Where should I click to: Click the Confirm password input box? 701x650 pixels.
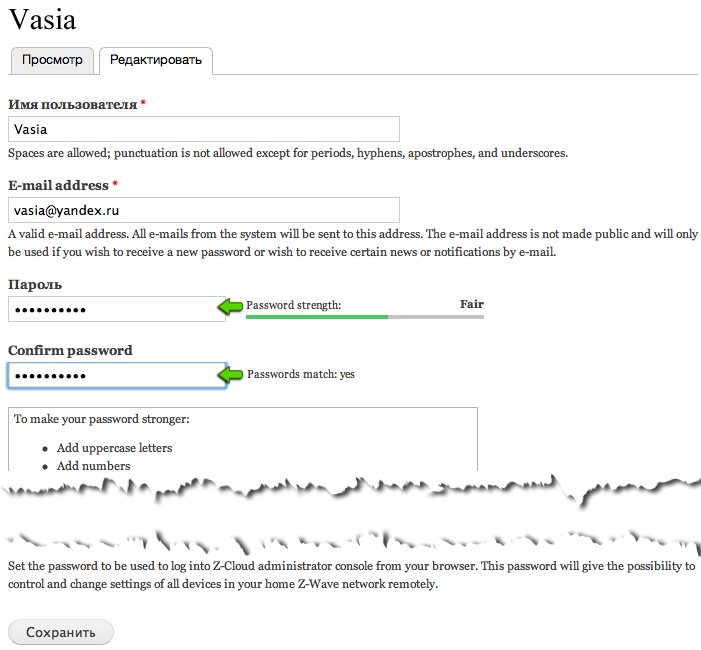click(x=116, y=375)
